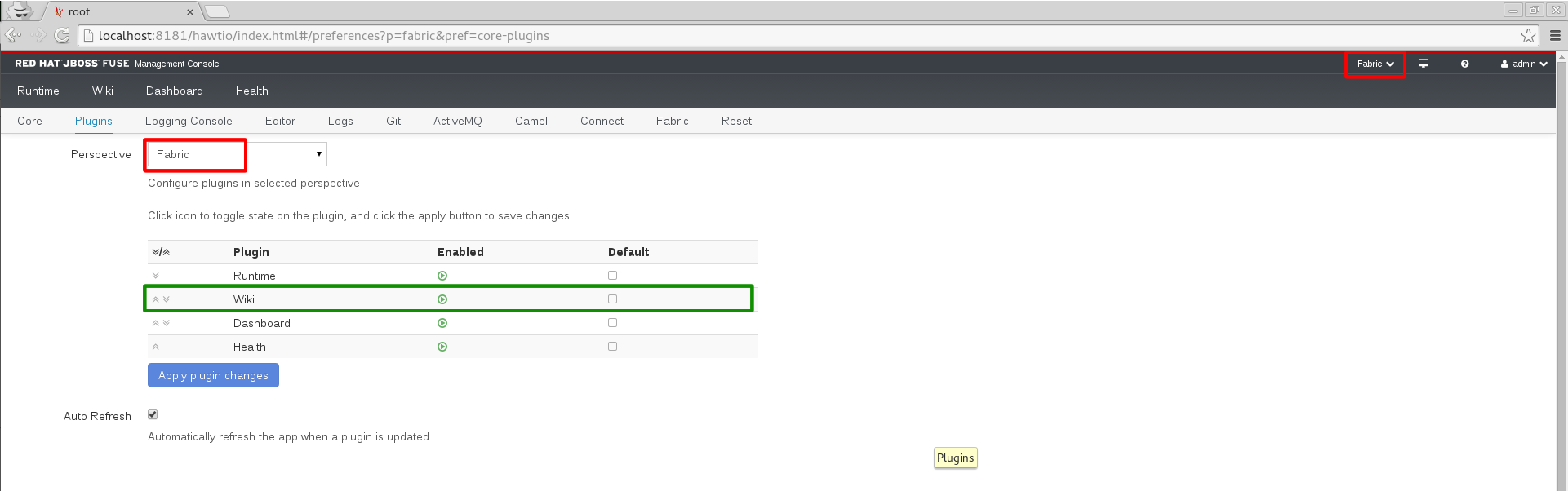Click the page vertical scrollbar up arrow

tap(1562, 57)
